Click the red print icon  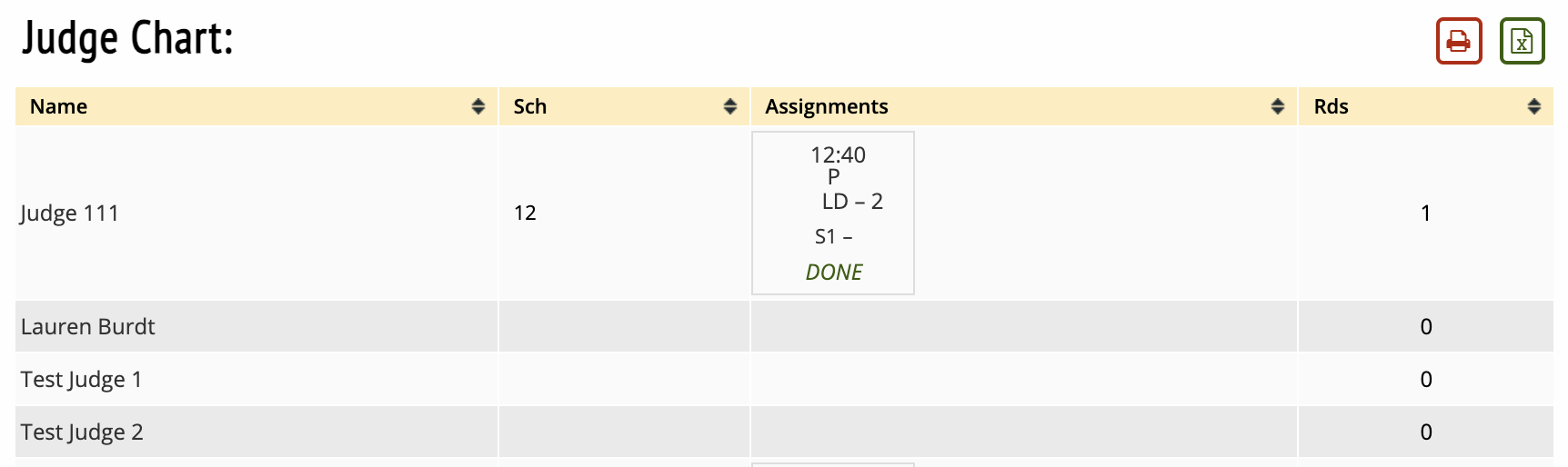(x=1459, y=41)
